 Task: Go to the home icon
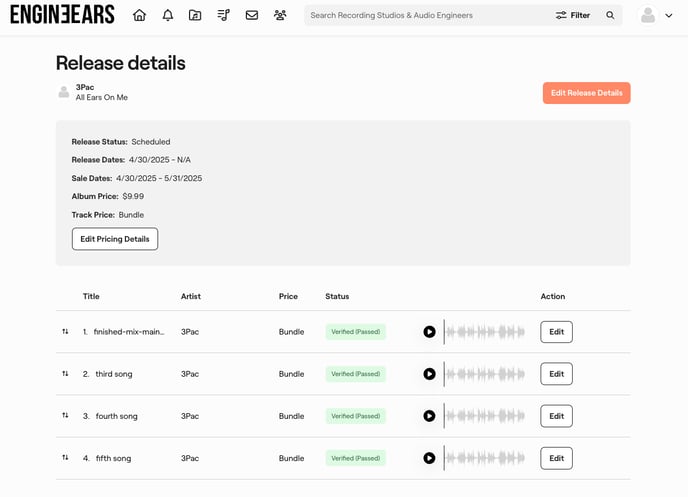coord(139,16)
